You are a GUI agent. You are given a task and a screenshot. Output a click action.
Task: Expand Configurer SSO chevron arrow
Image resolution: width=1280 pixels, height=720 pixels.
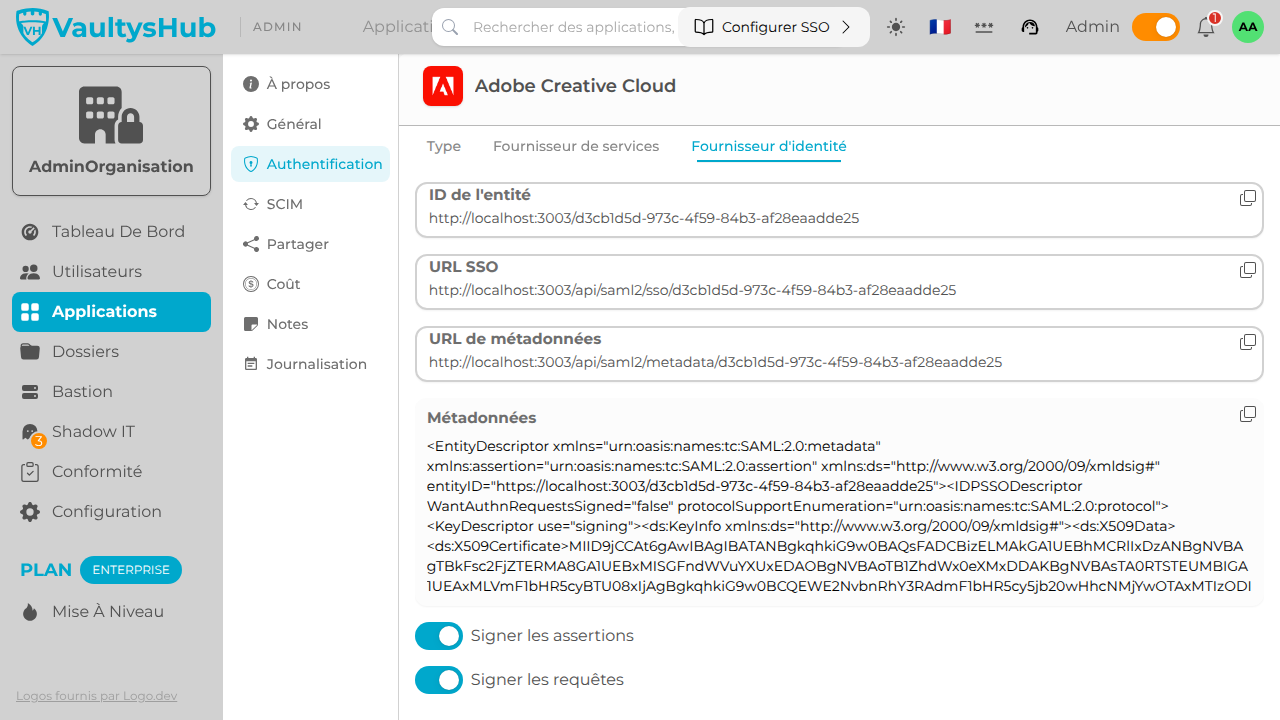point(845,27)
